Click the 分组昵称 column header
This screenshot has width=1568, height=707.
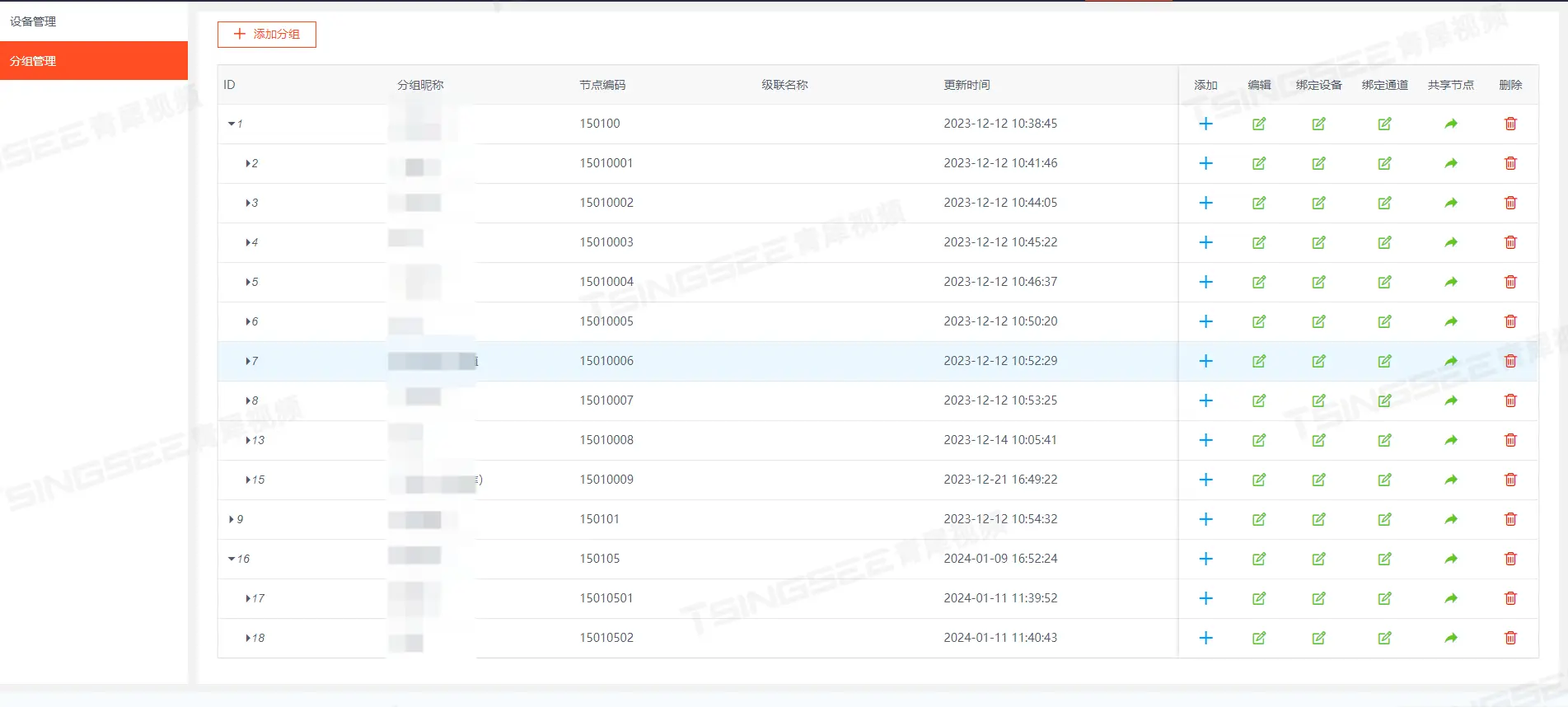[x=420, y=85]
